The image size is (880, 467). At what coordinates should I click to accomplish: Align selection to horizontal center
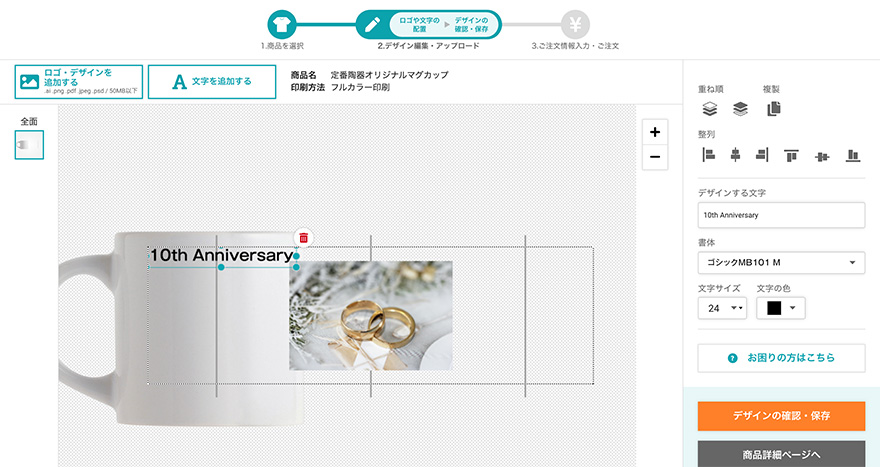(735, 154)
